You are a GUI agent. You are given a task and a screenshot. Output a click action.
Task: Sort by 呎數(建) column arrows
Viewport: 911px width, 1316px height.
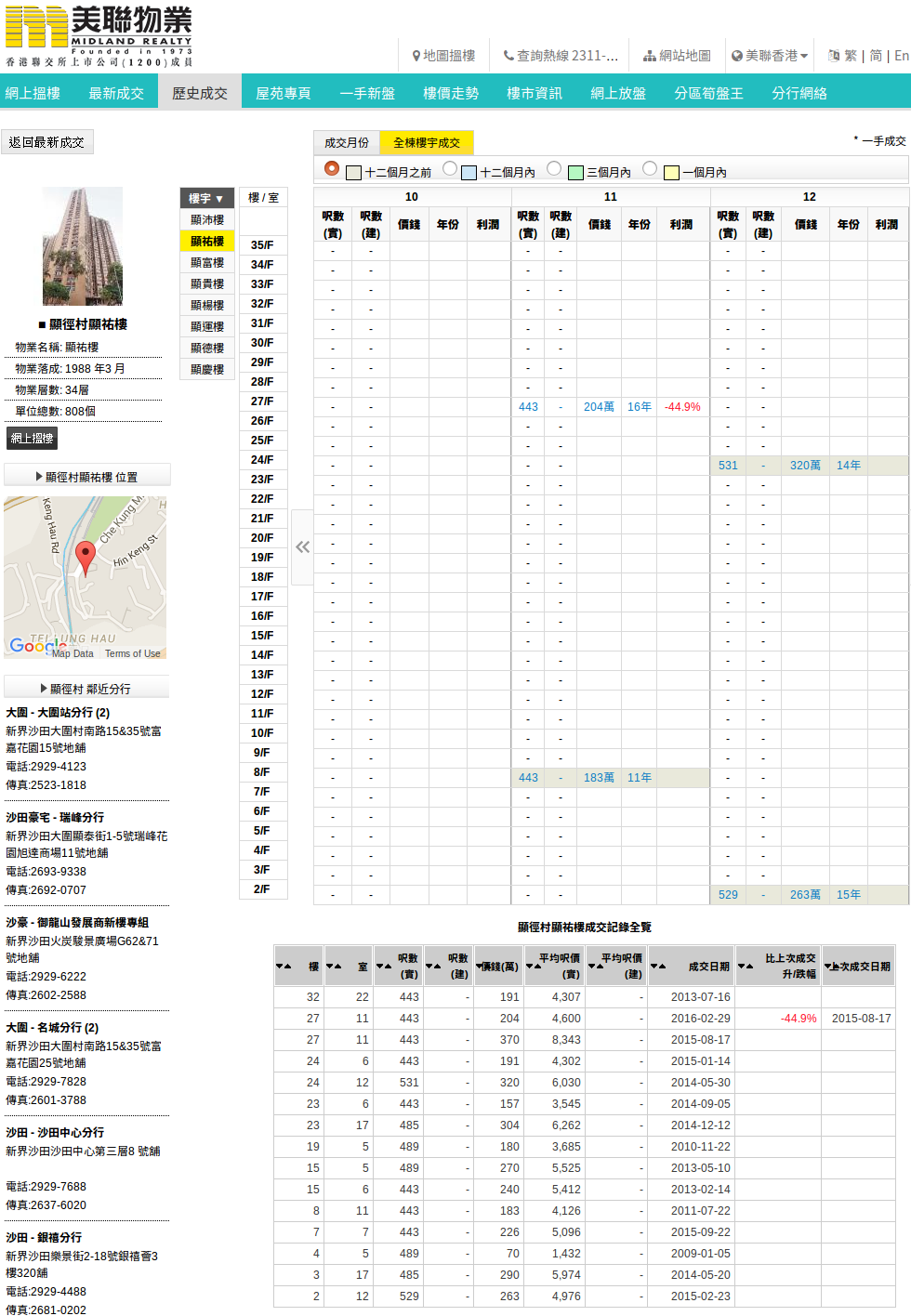[x=433, y=967]
